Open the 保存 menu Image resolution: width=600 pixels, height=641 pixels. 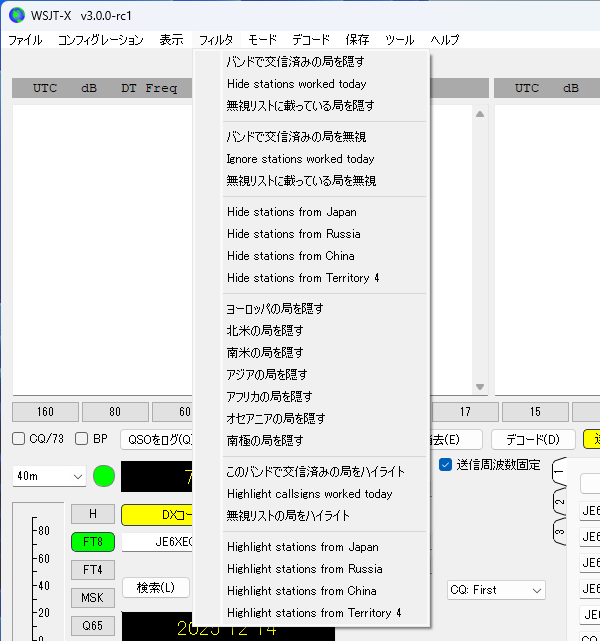(x=357, y=40)
